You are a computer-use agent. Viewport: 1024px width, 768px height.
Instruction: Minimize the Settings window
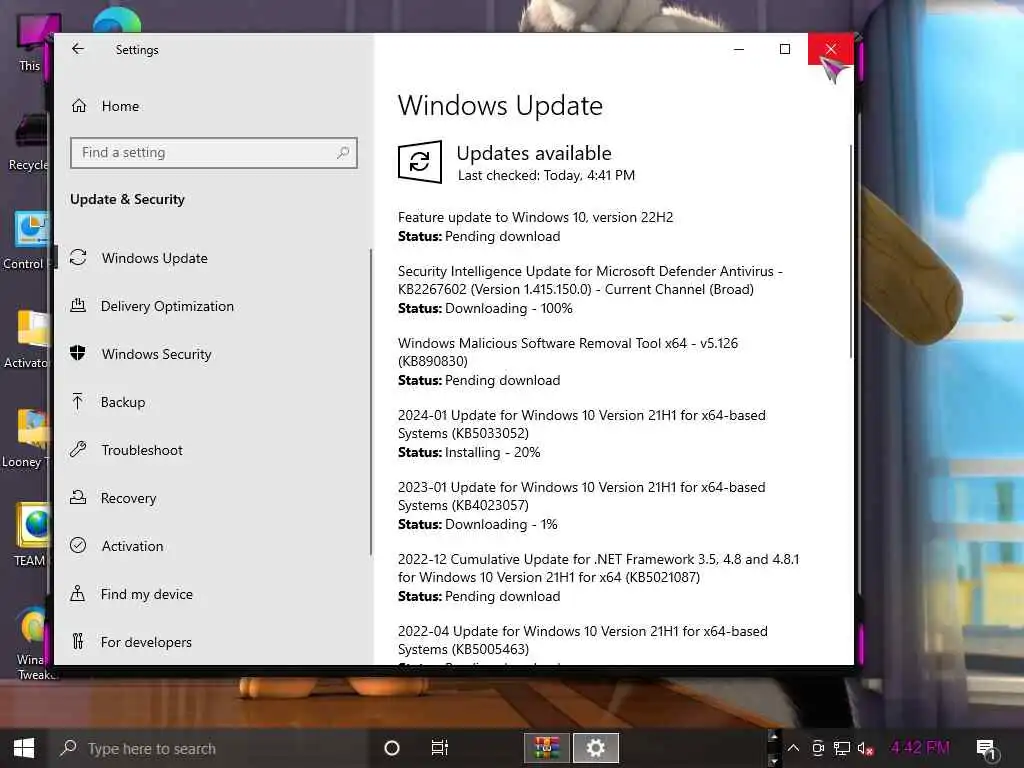[x=739, y=49]
